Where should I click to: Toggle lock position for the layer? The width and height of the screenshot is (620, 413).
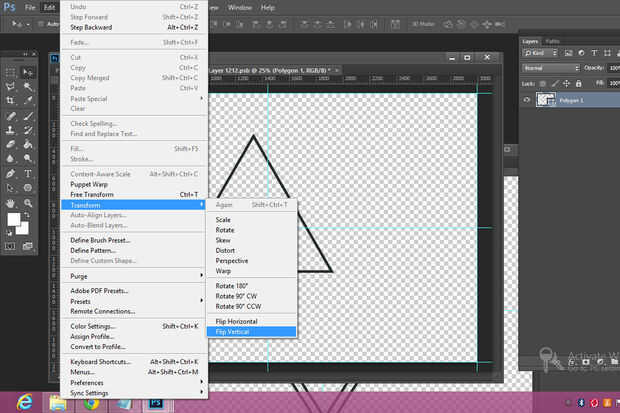pos(567,83)
